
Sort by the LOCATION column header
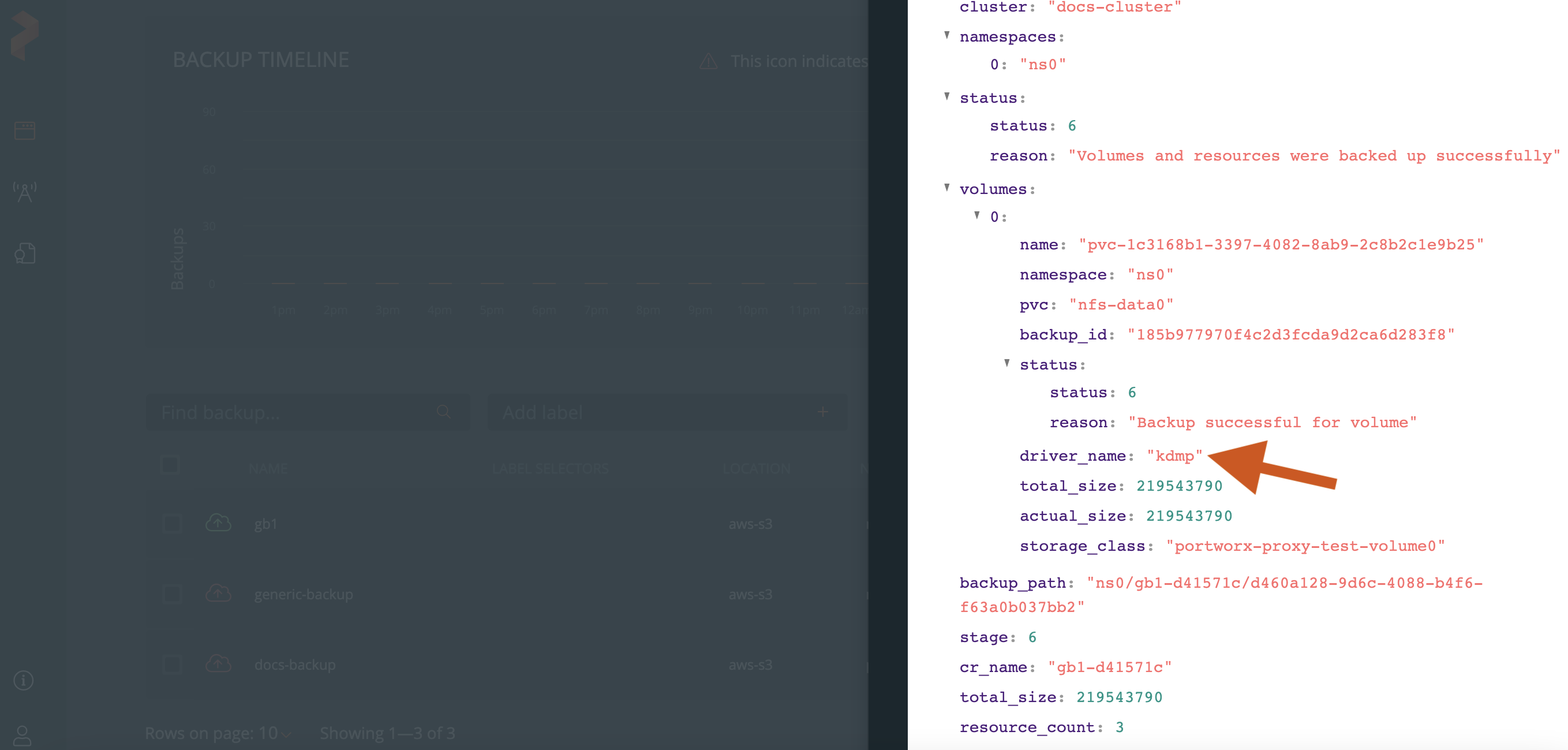point(756,469)
